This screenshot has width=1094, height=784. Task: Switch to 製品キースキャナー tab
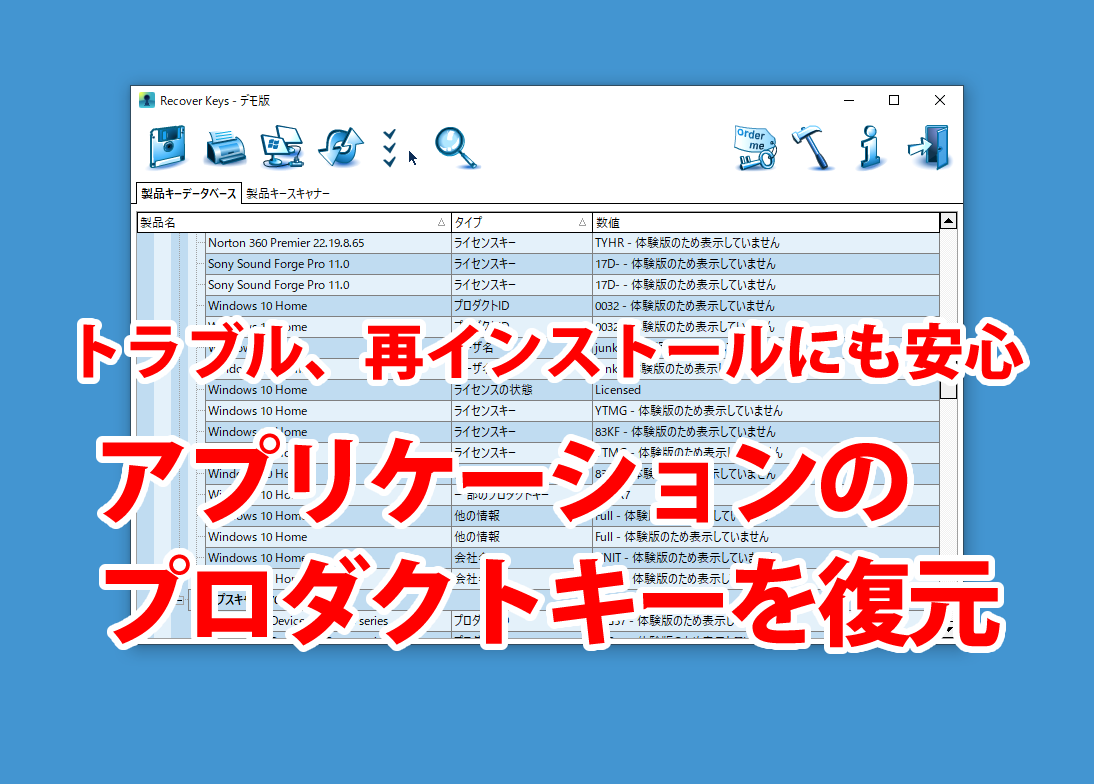tap(287, 194)
